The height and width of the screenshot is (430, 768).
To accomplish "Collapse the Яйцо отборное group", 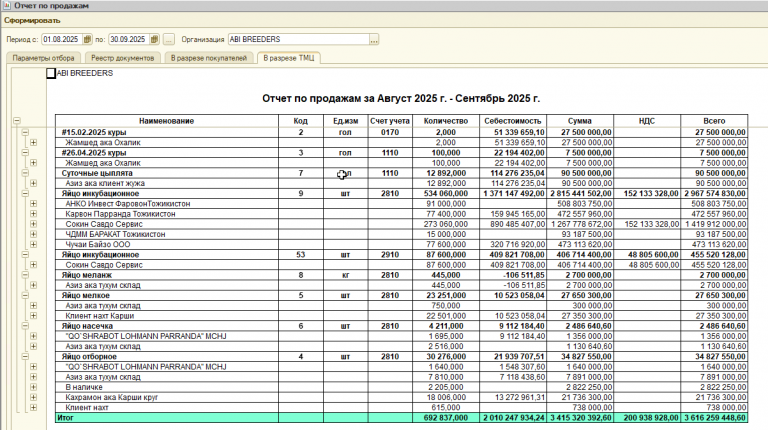I will pyautogui.click(x=25, y=357).
